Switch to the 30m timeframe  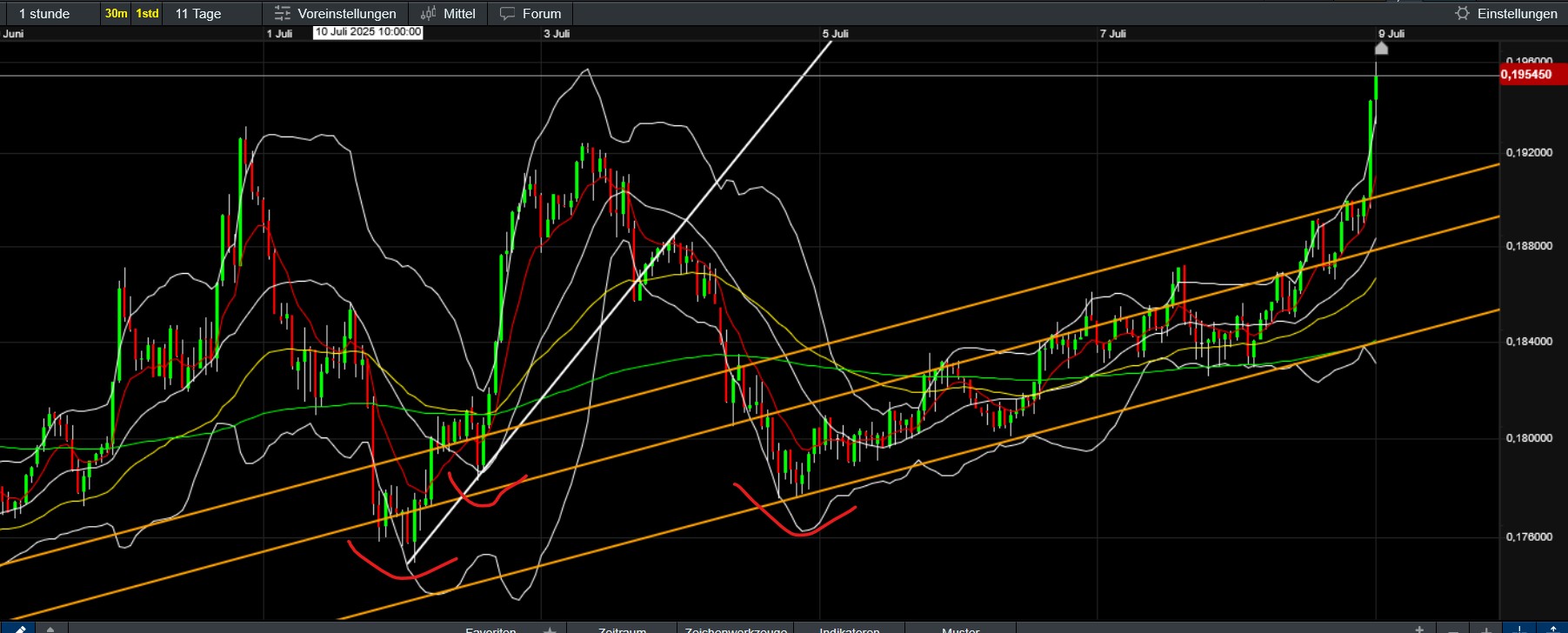tap(116, 13)
